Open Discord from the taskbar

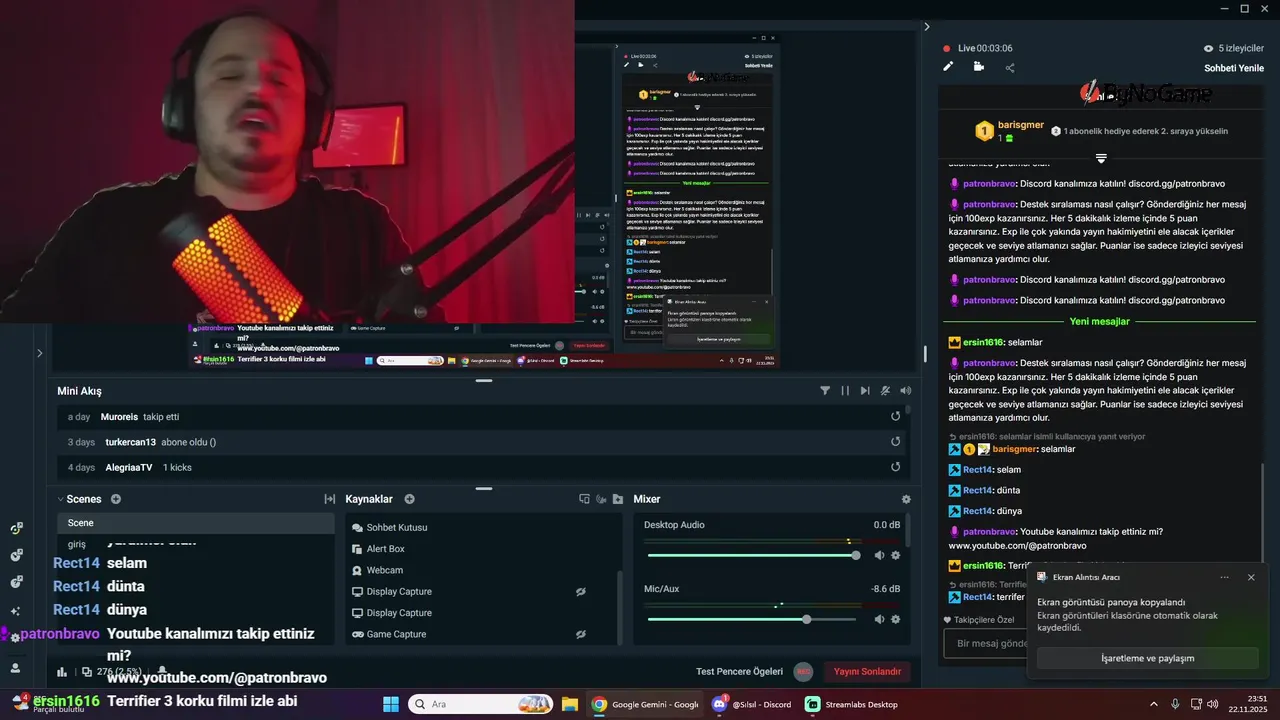[x=750, y=704]
